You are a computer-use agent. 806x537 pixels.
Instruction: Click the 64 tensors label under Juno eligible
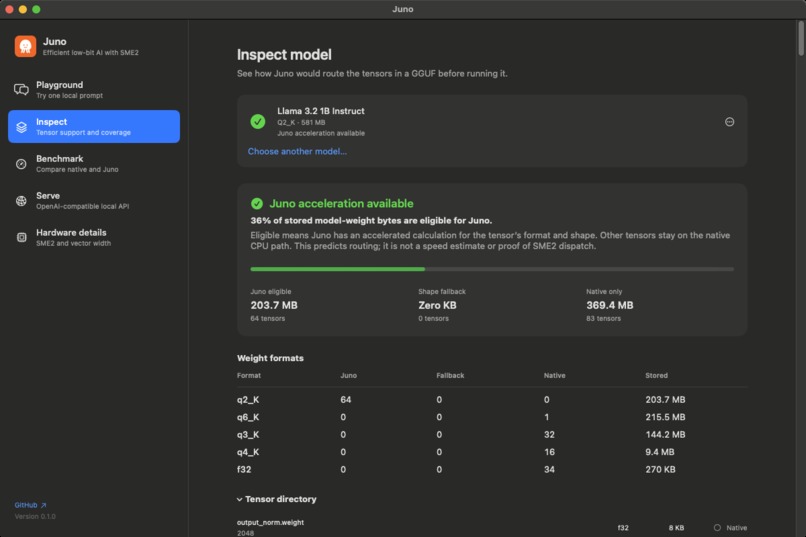pos(267,319)
